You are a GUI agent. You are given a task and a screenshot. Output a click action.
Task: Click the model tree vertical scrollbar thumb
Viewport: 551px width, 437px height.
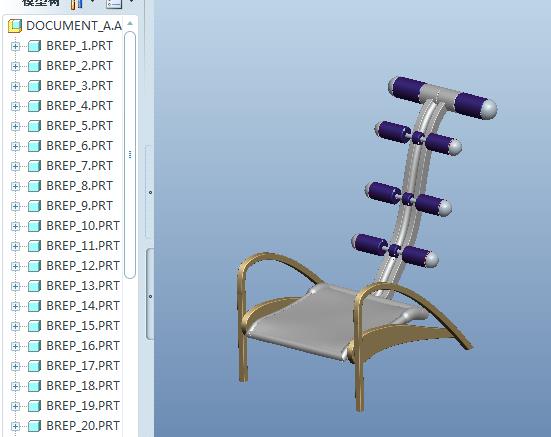point(130,155)
